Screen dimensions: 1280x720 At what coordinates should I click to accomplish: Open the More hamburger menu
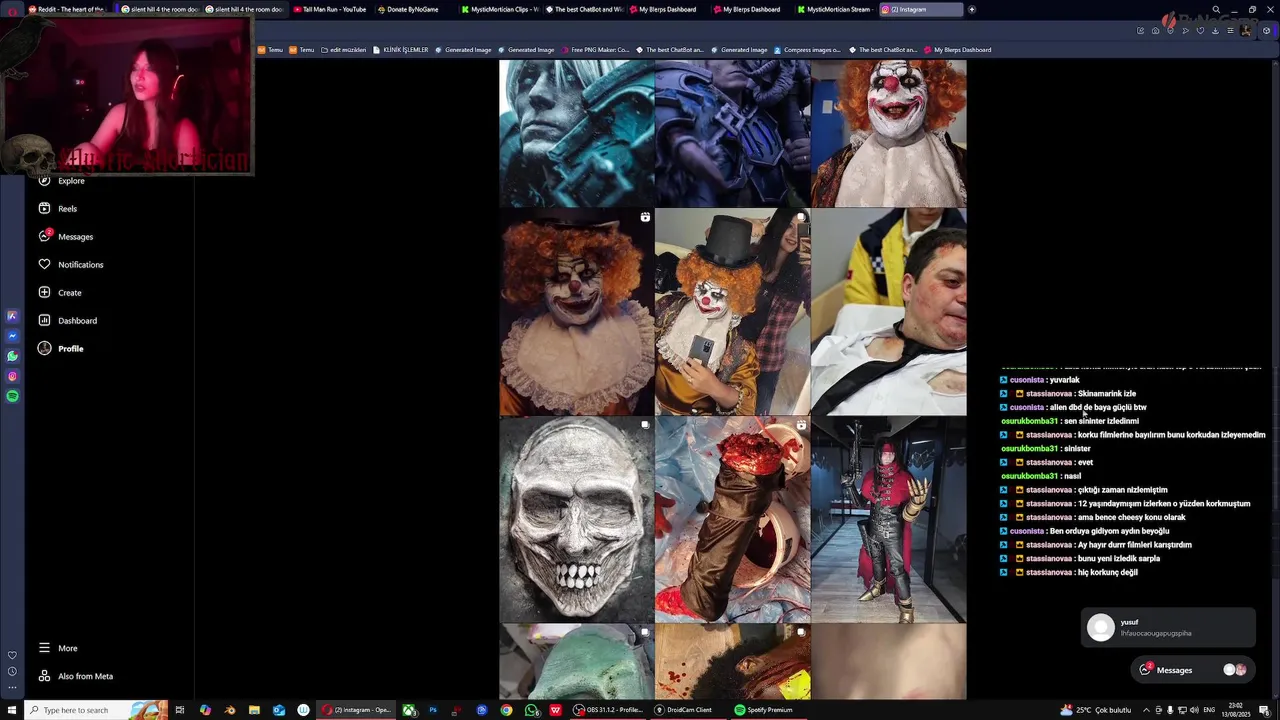pyautogui.click(x=44, y=648)
